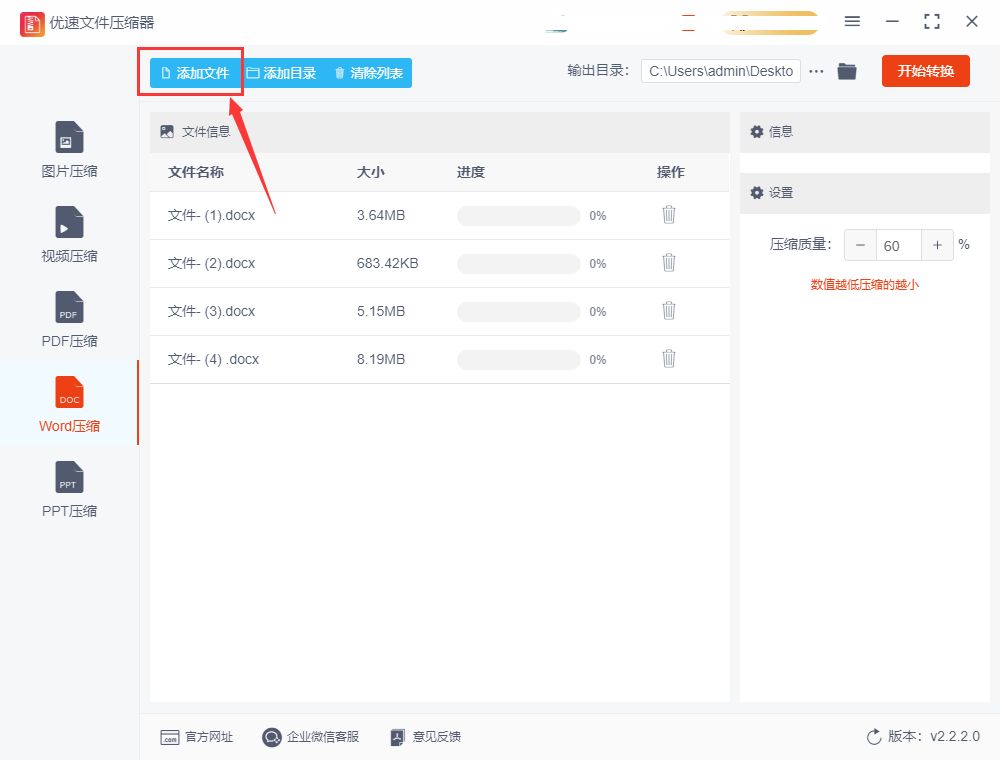Click the 大小 column header
The width and height of the screenshot is (1000, 760).
pos(370,172)
